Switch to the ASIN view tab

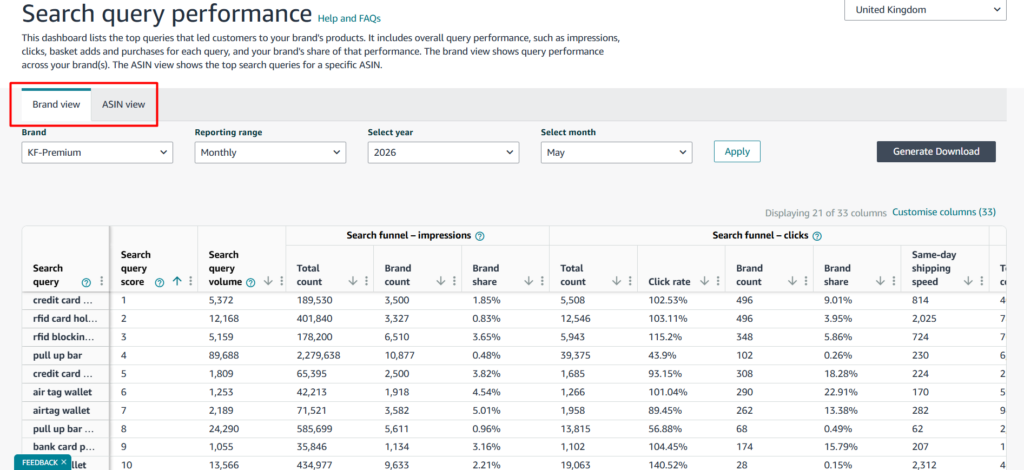pos(123,104)
